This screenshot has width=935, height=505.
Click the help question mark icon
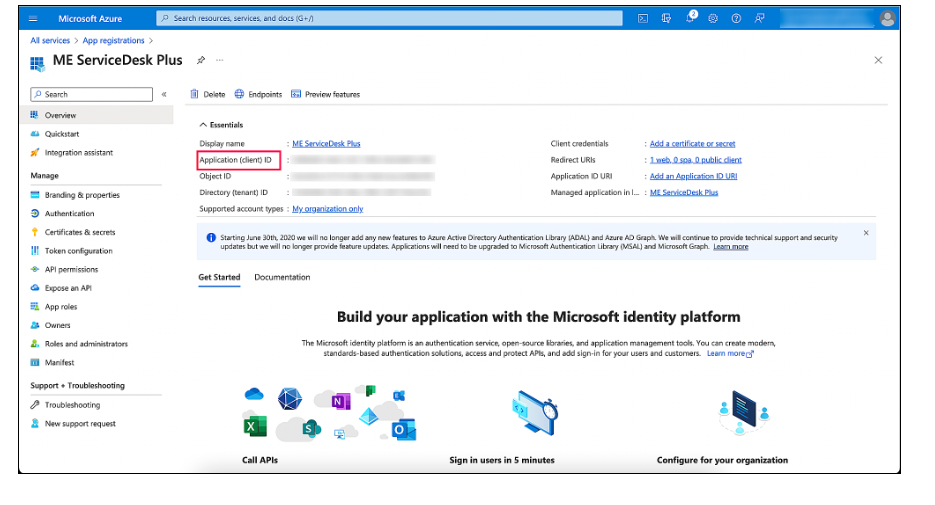coord(736,18)
